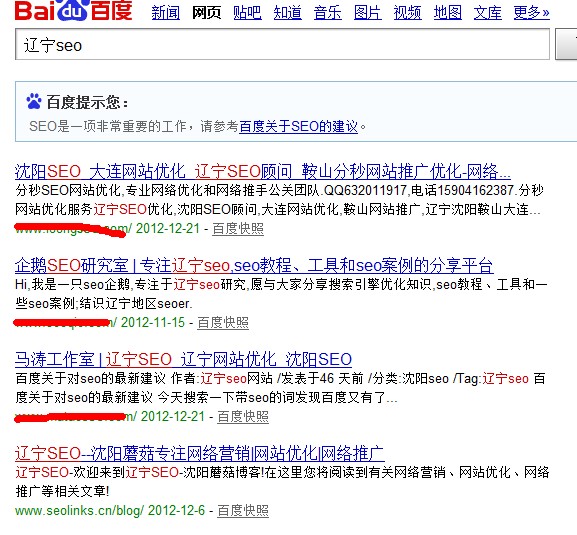Open 百度快照 for seolinks.cn result
The width and height of the screenshot is (577, 535).
[243, 511]
